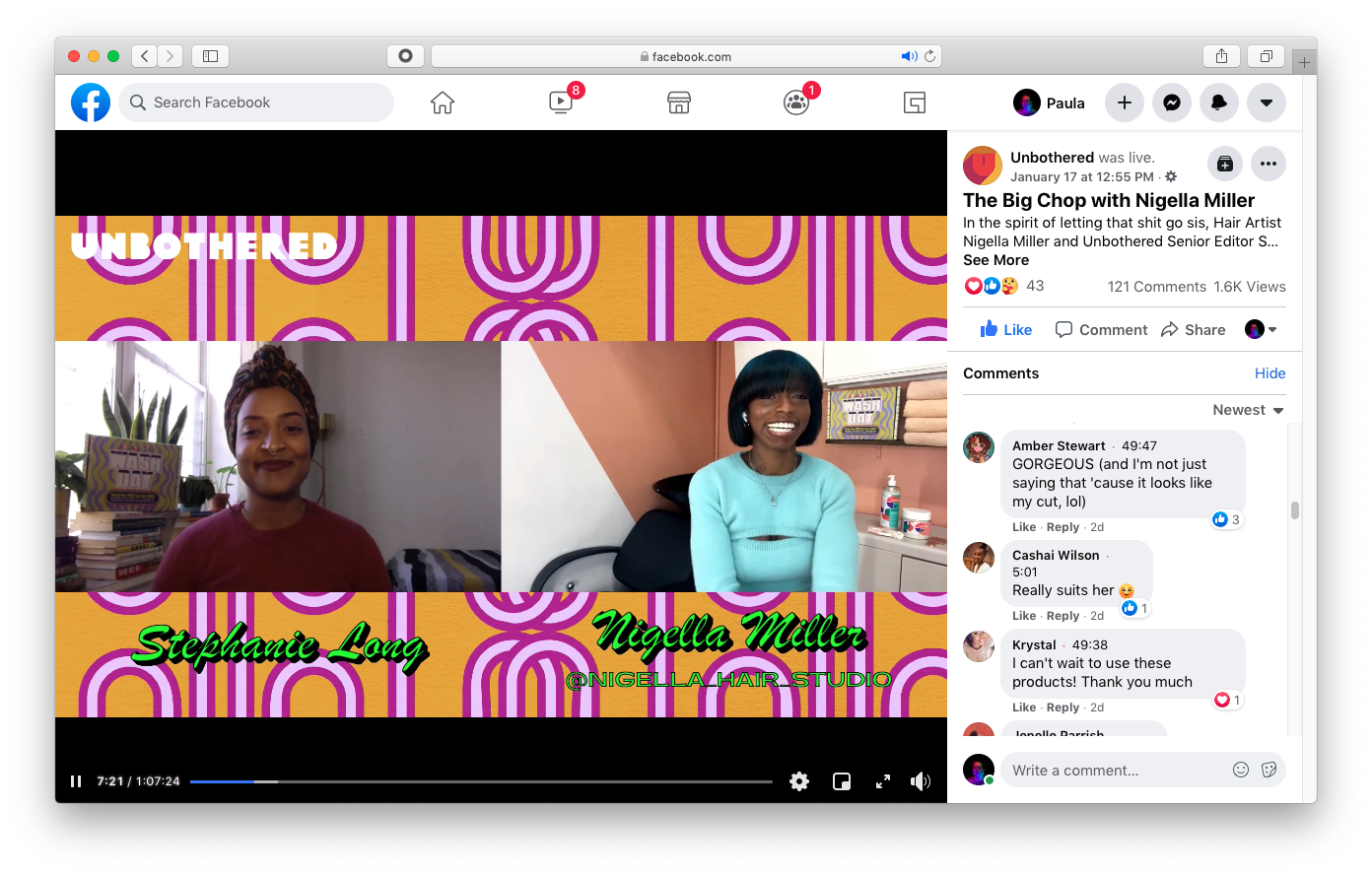Reload the Facebook page

[x=929, y=56]
